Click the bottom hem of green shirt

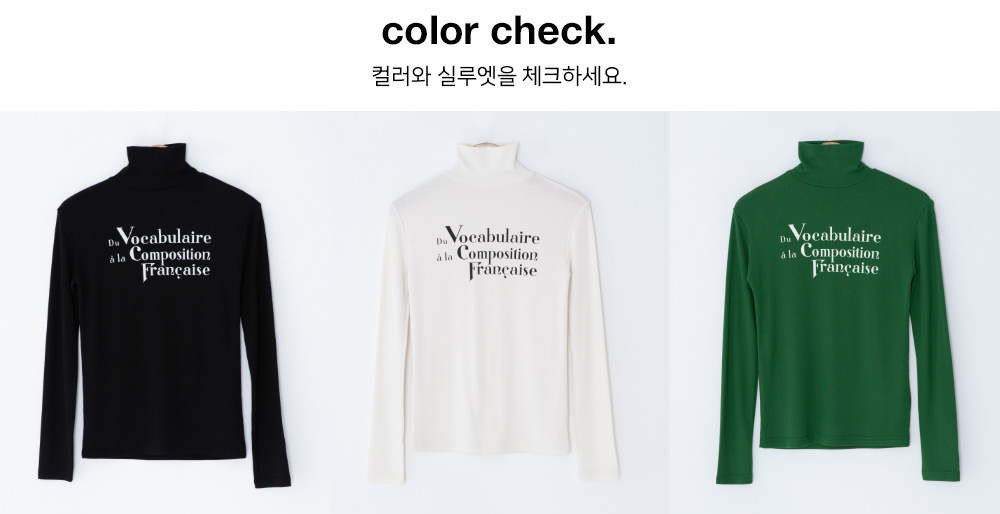834,442
